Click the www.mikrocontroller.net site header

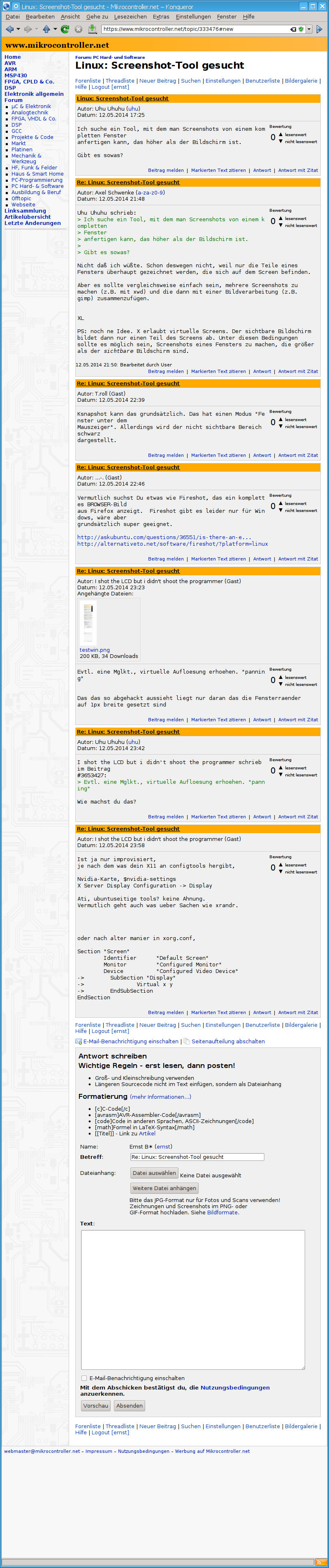coord(57,45)
